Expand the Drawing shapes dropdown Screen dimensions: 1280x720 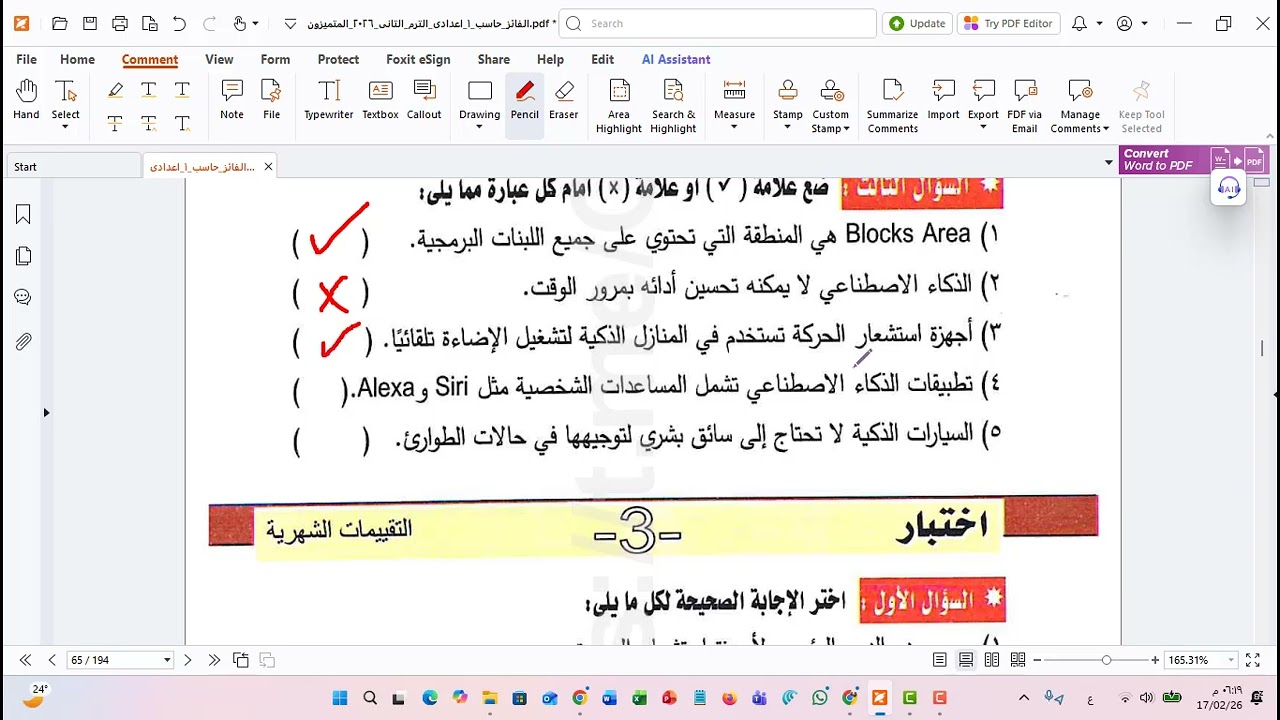pyautogui.click(x=479, y=128)
